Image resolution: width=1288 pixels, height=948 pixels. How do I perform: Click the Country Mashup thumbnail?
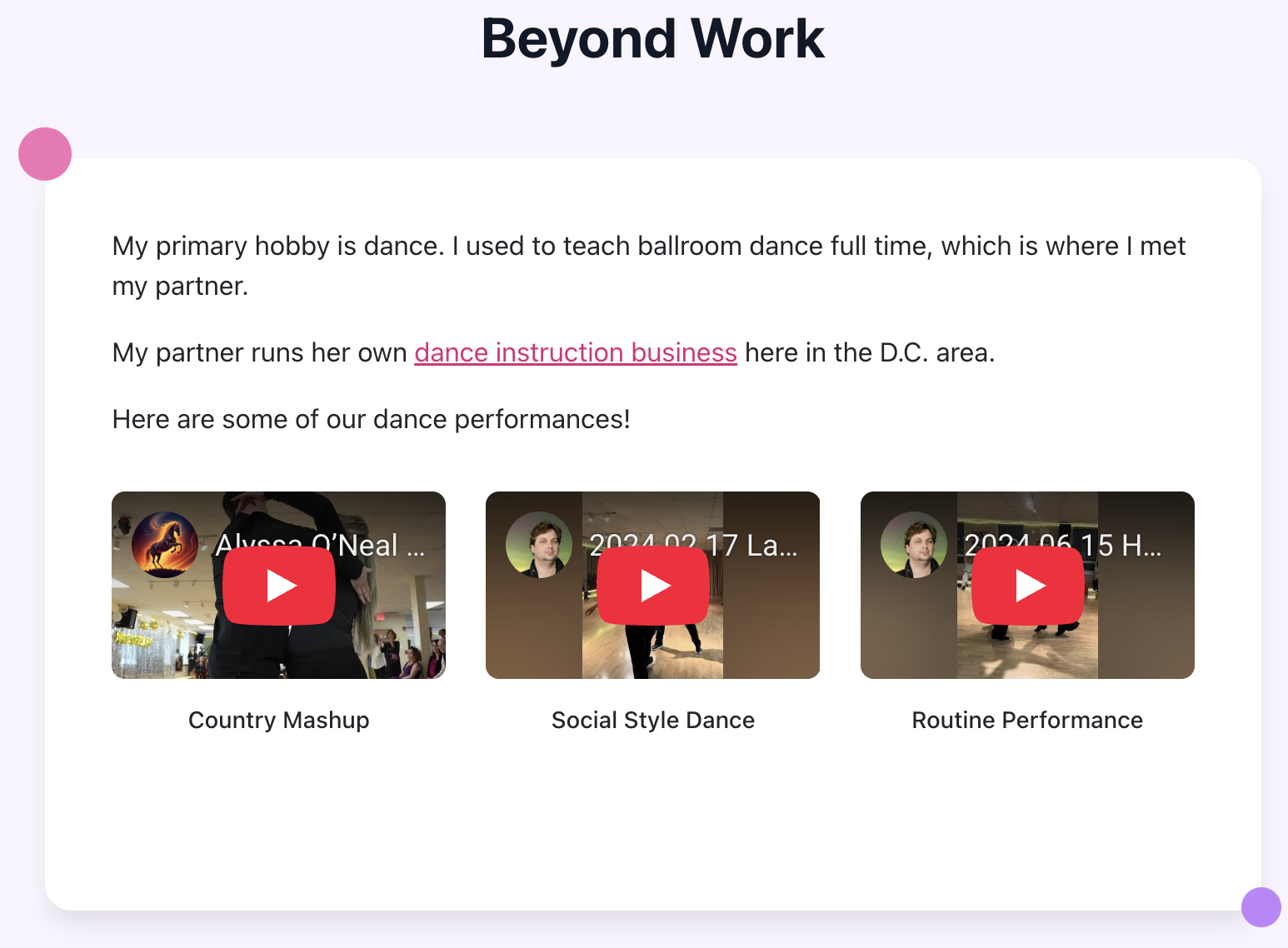[278, 650]
